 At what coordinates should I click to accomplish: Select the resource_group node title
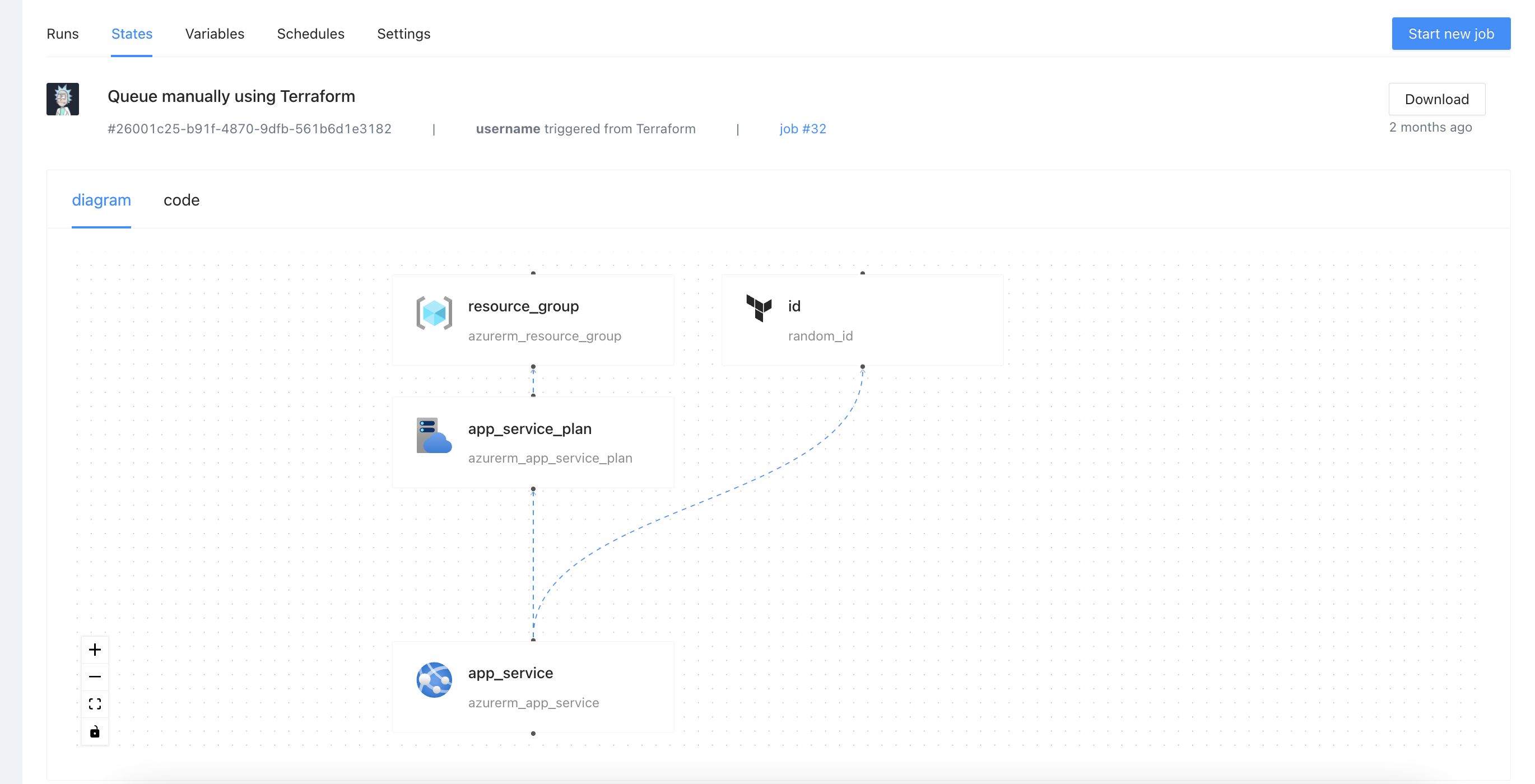[523, 306]
